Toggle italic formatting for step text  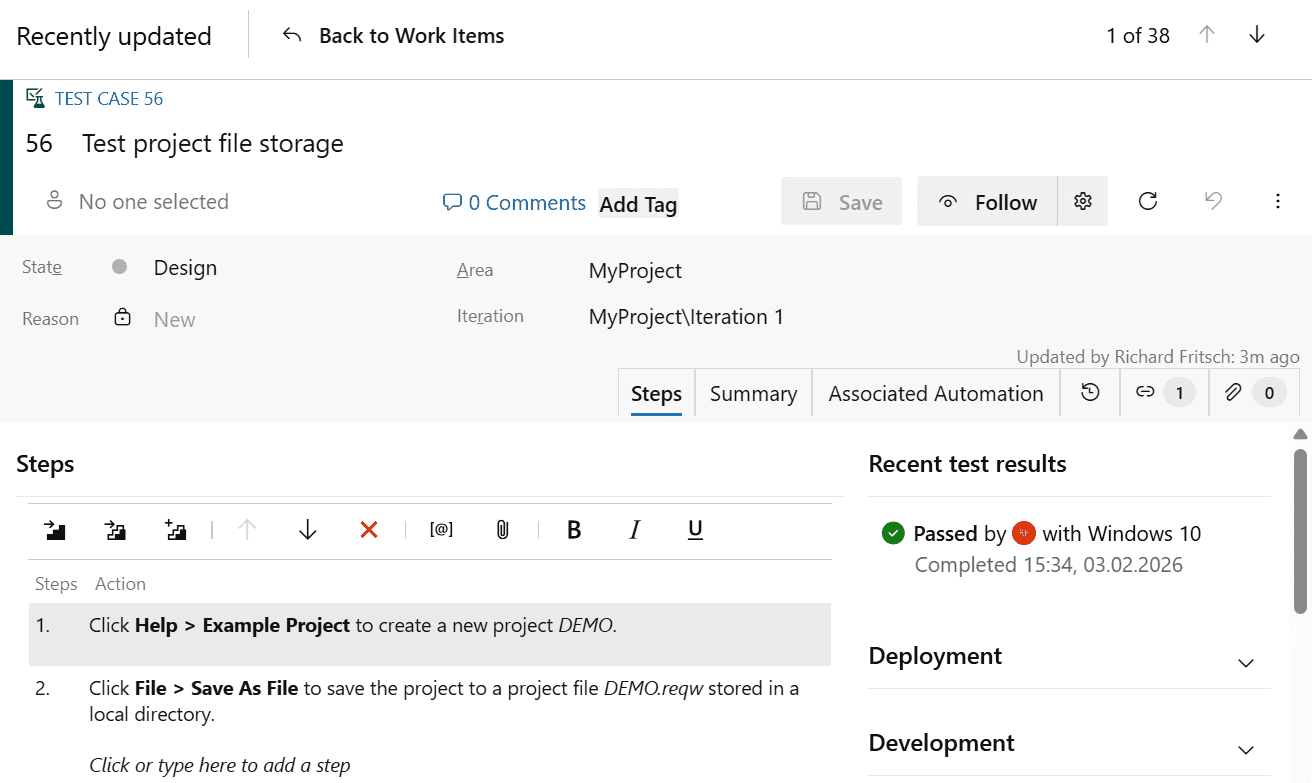635,530
